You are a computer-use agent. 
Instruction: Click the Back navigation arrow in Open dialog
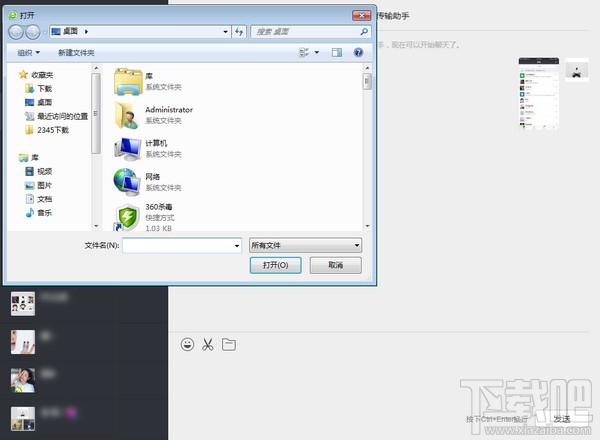[16, 32]
